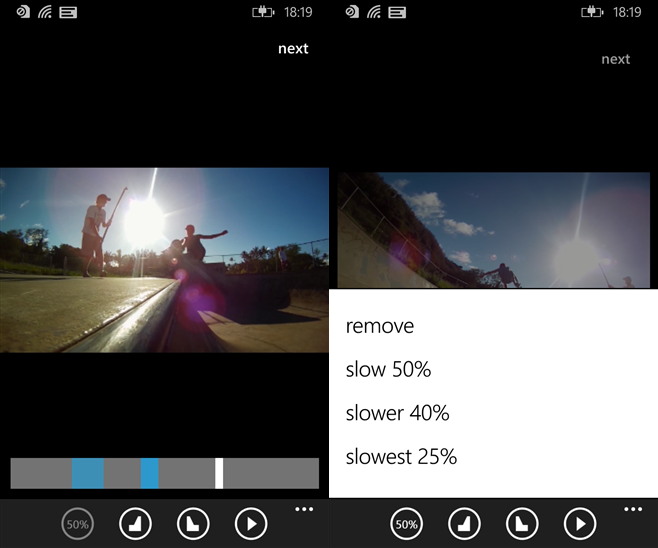Choose slower 40% speed option
658x548 pixels.
(397, 413)
